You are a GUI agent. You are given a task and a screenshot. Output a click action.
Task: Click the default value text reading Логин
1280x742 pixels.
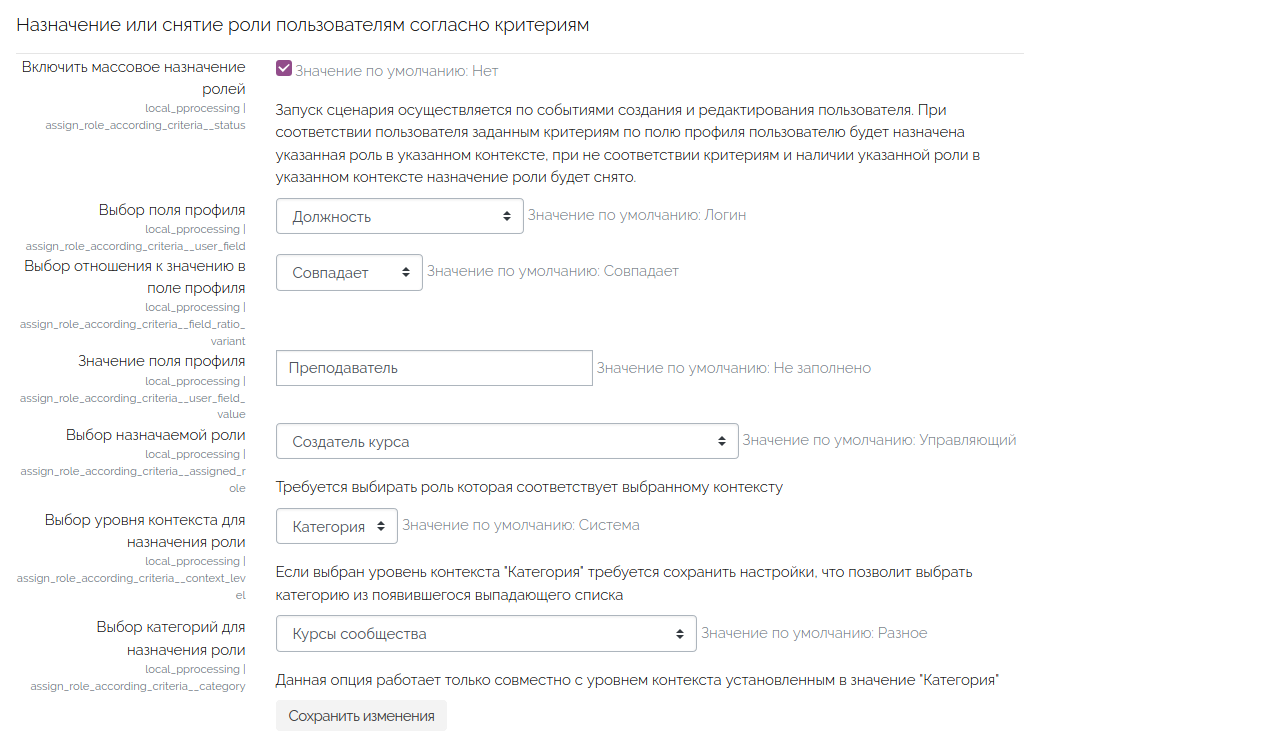(x=636, y=215)
